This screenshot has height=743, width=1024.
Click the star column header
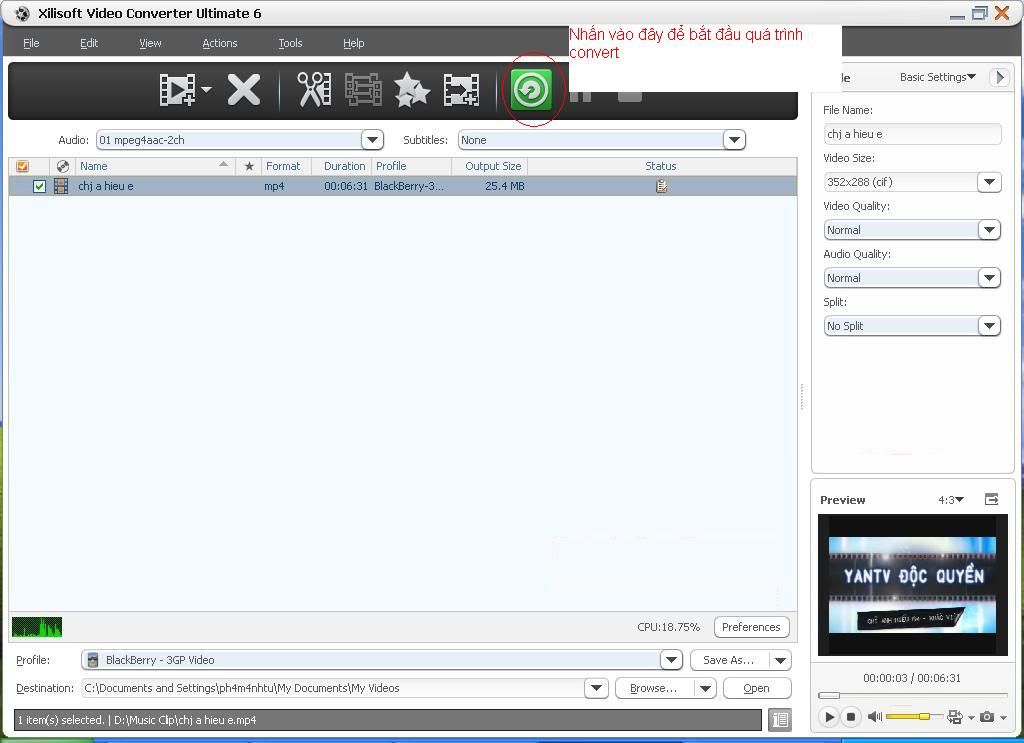tap(249, 166)
